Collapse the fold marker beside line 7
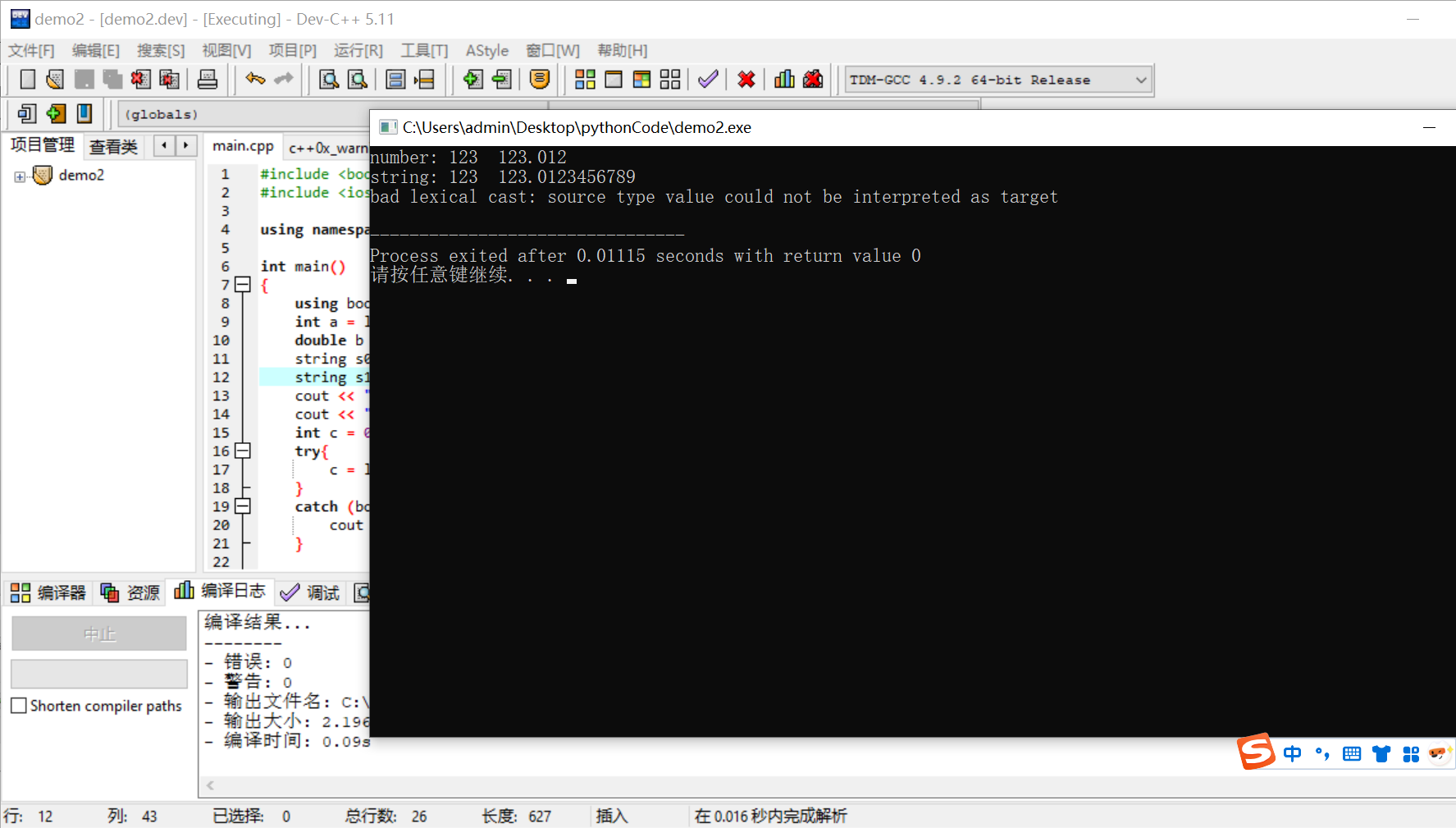Screen dimensions: 1456x828 242,285
